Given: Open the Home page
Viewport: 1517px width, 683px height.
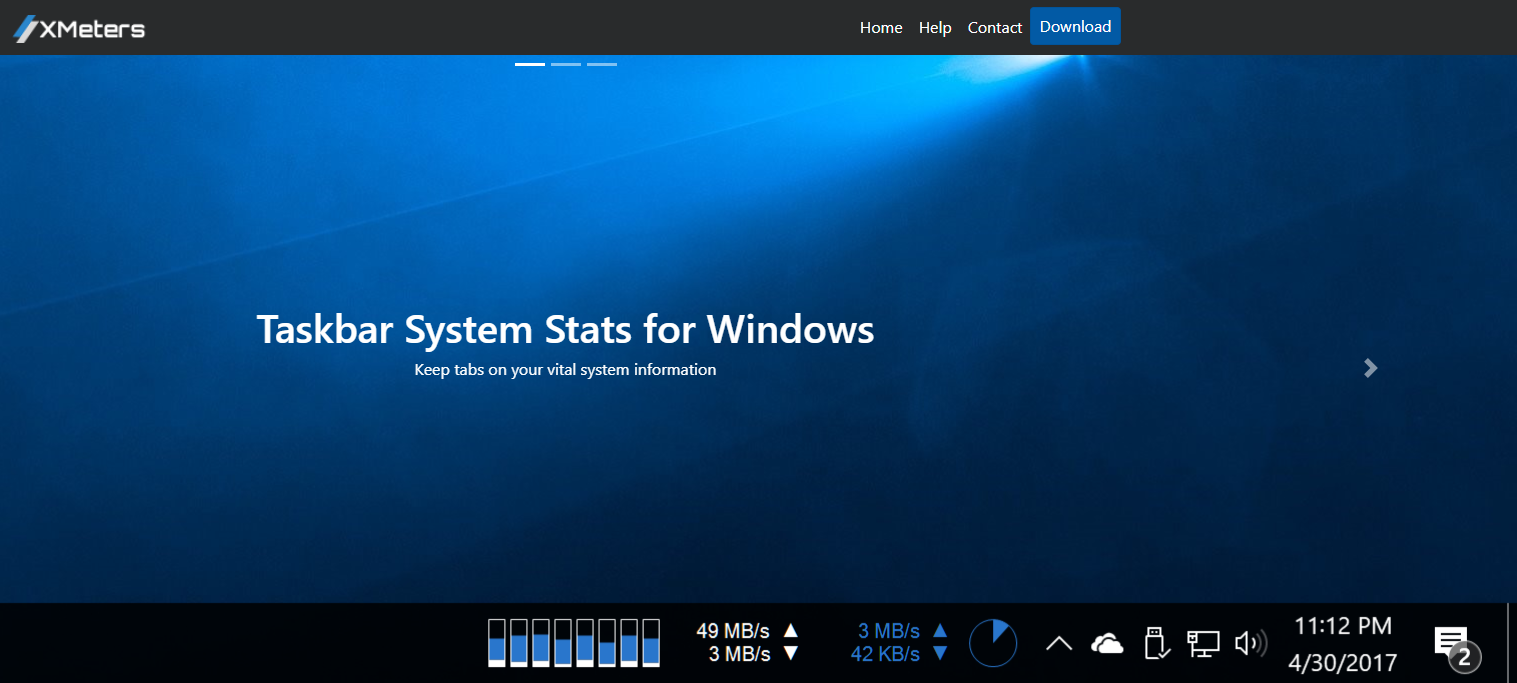Looking at the screenshot, I should point(881,28).
